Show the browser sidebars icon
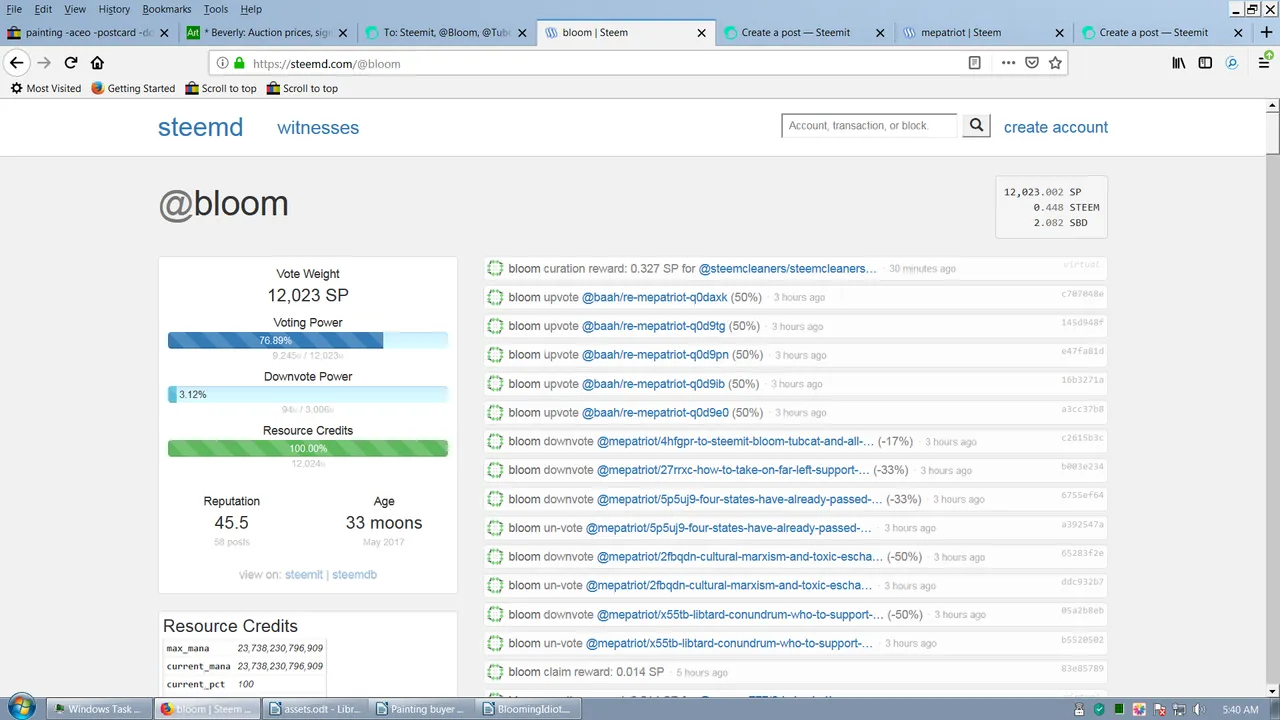 coord(1205,63)
